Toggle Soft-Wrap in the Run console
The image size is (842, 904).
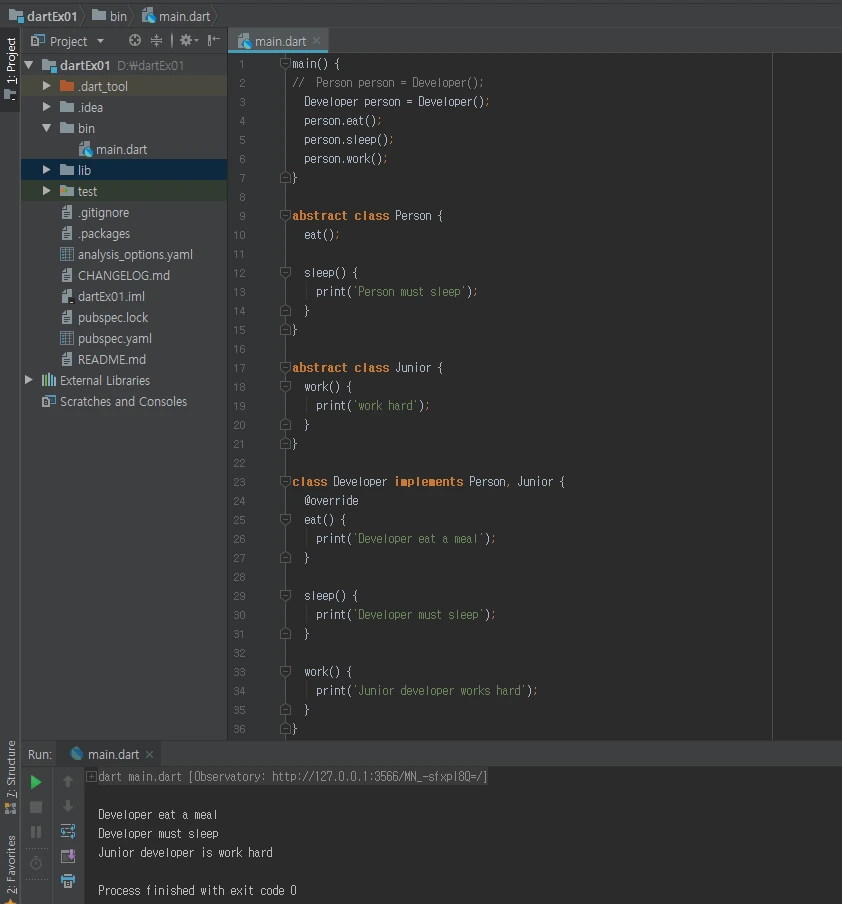click(68, 831)
